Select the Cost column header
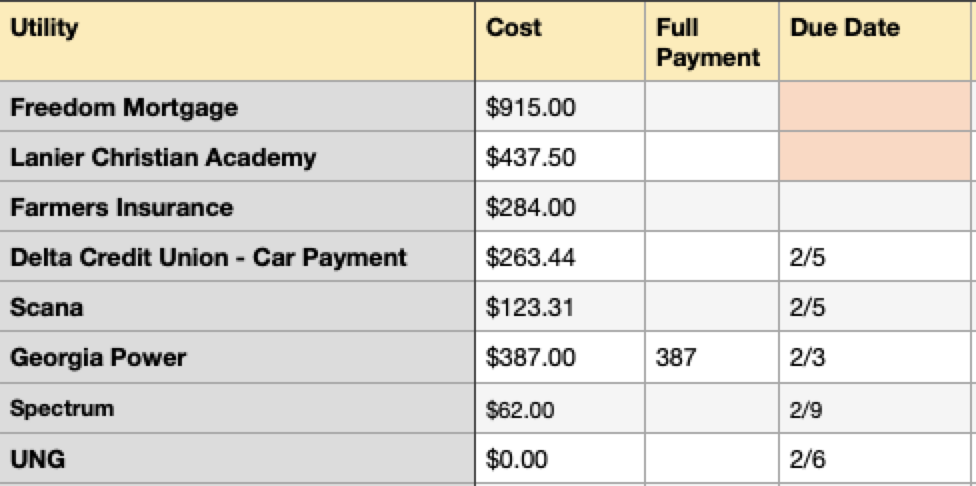The width and height of the screenshot is (976, 486). (x=559, y=42)
